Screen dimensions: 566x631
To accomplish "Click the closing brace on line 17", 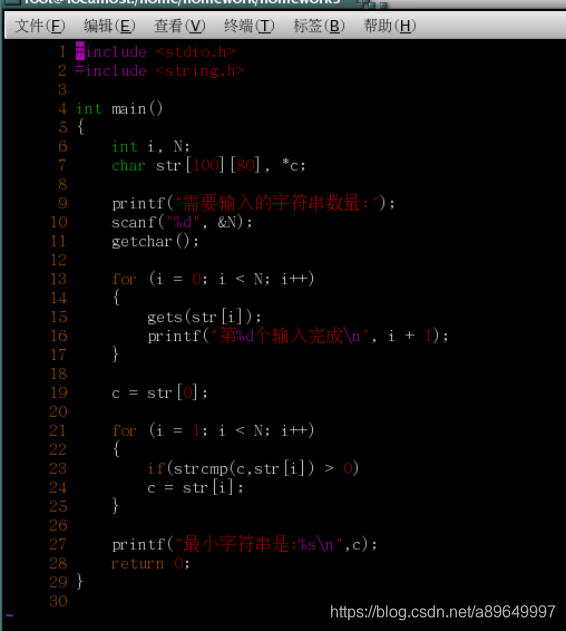I will coord(116,355).
